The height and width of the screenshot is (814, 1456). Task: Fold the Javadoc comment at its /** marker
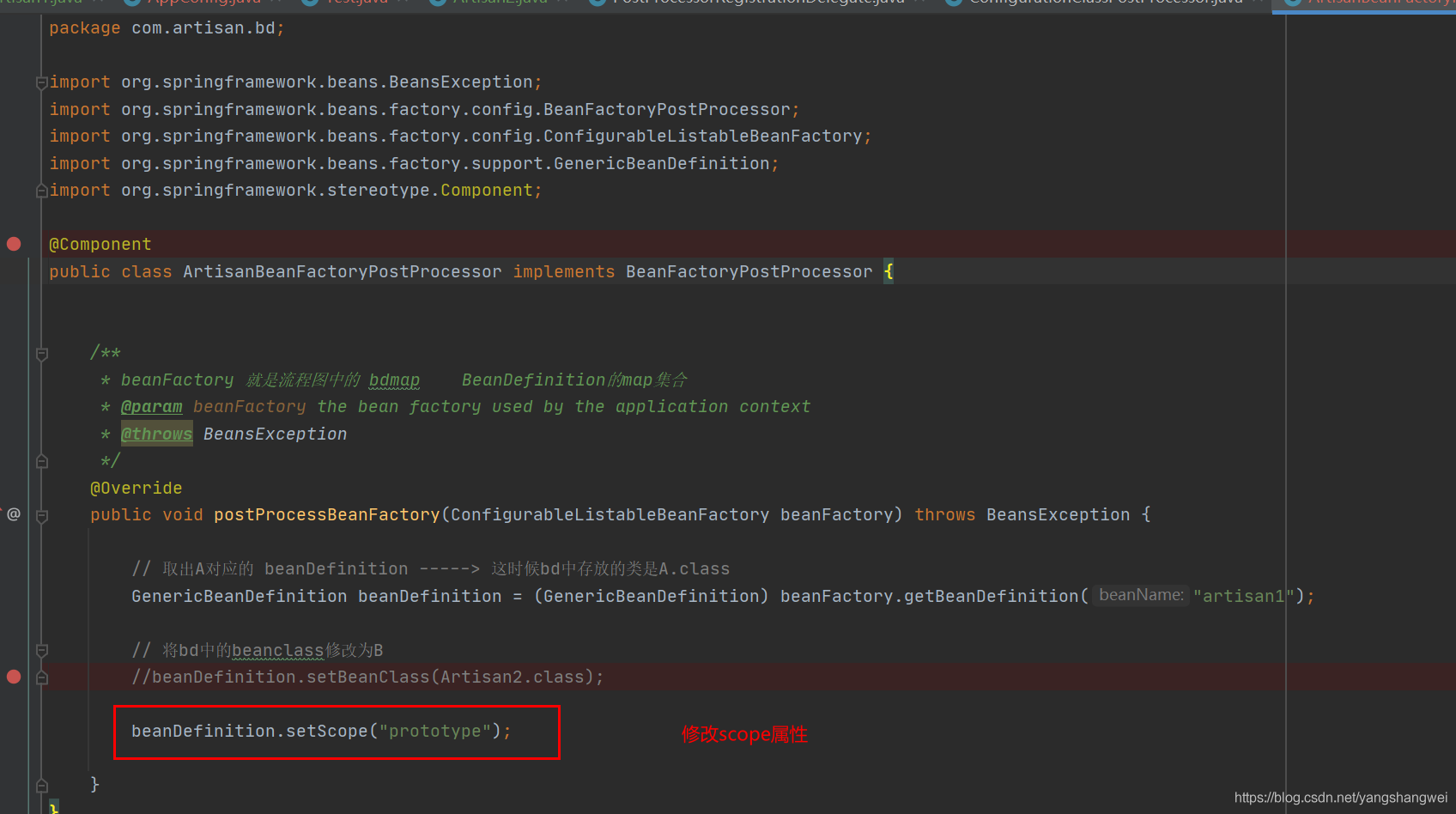point(41,353)
